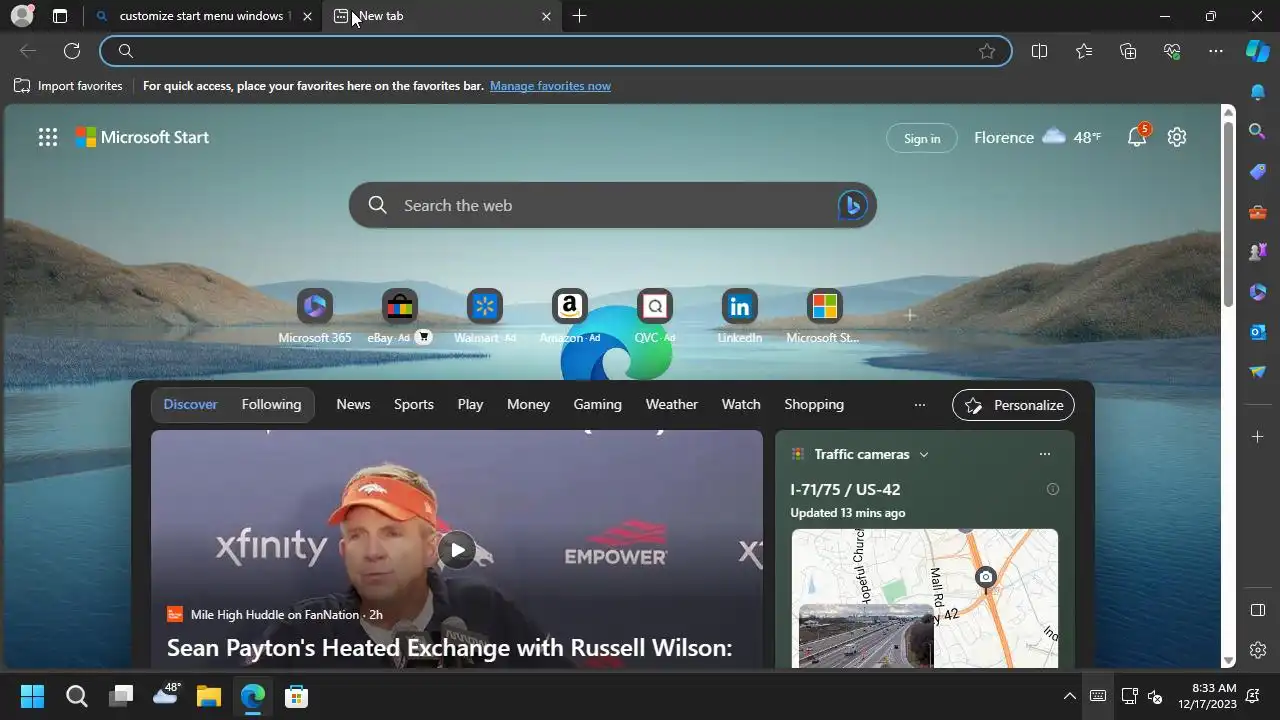Image resolution: width=1280 pixels, height=720 pixels.
Task: Open sidebar settings gear at bottom
Action: (1258, 650)
